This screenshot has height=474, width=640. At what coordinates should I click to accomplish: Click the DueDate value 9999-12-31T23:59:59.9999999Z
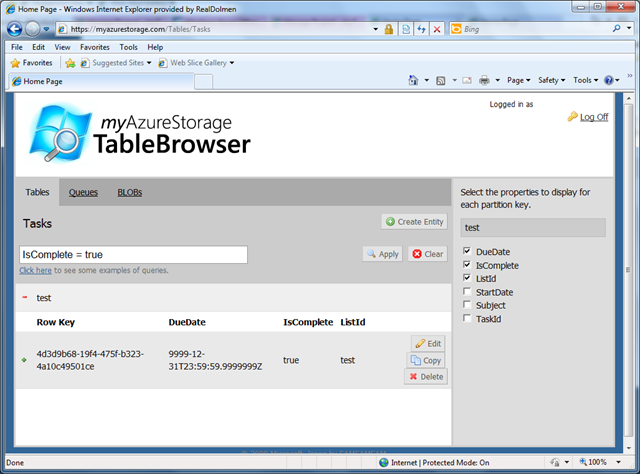point(215,360)
